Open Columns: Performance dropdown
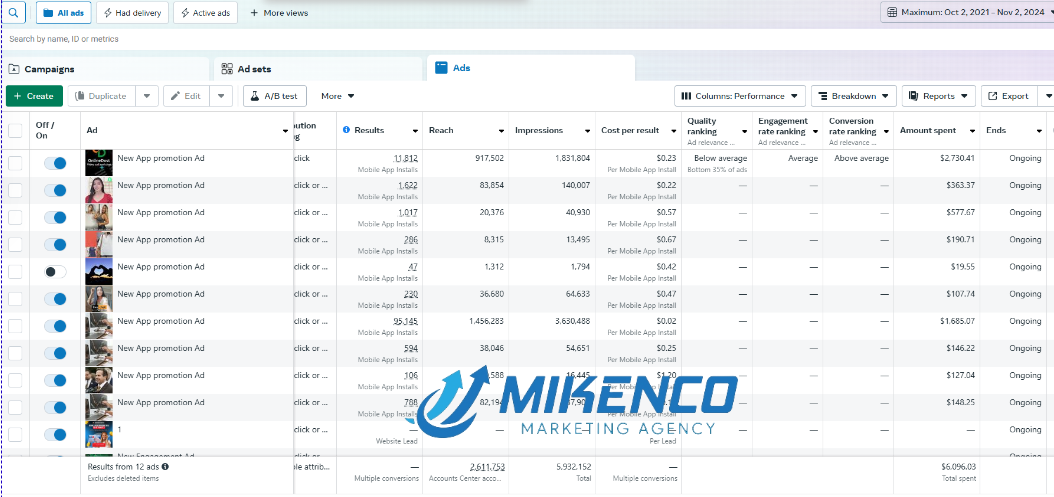Screen dimensions: 1054x497 click(739, 96)
